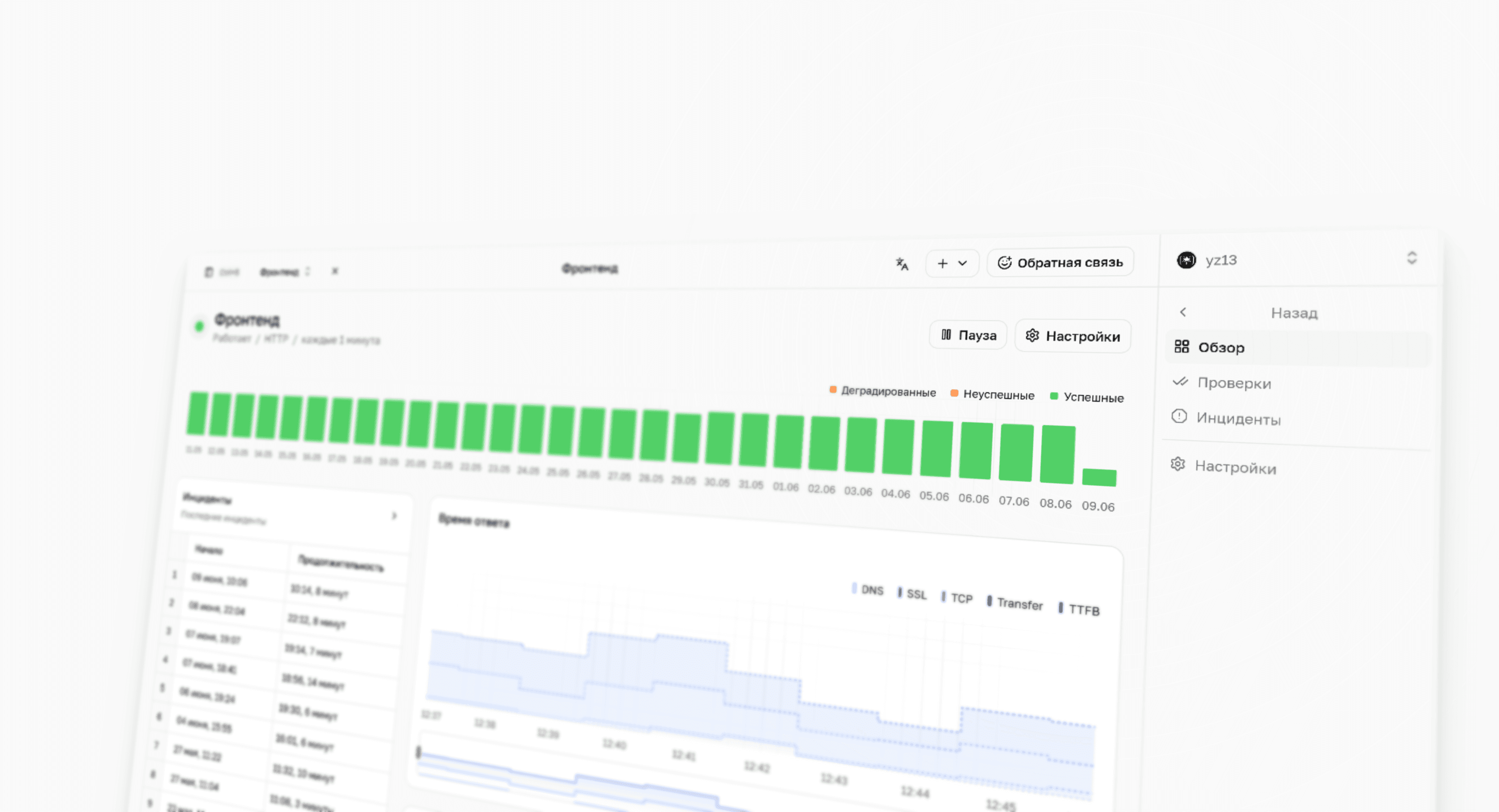
Task: Toggle TCP series in response chart
Action: (x=957, y=598)
